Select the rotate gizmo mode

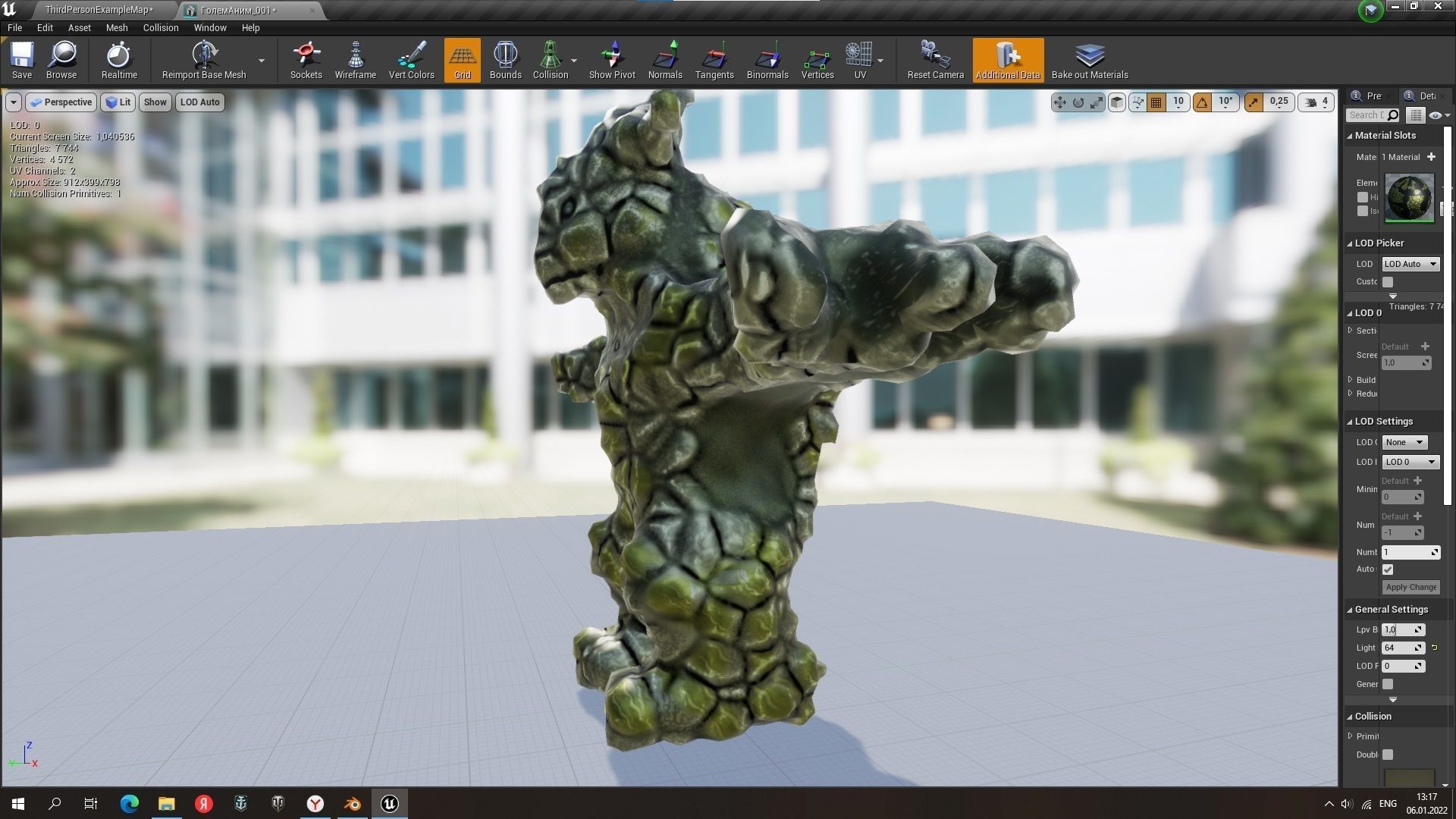click(x=1078, y=102)
